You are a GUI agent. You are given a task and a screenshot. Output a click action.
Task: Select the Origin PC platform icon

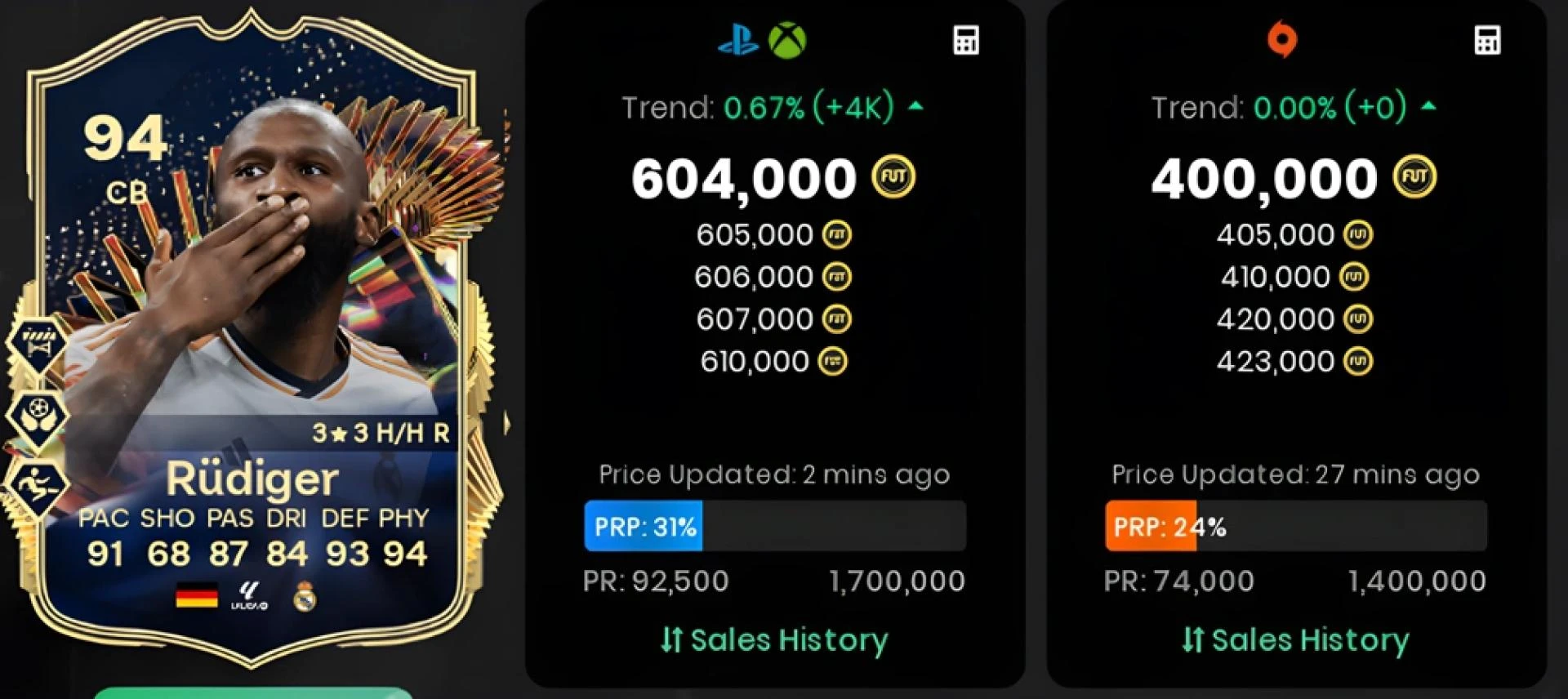pos(1282,40)
